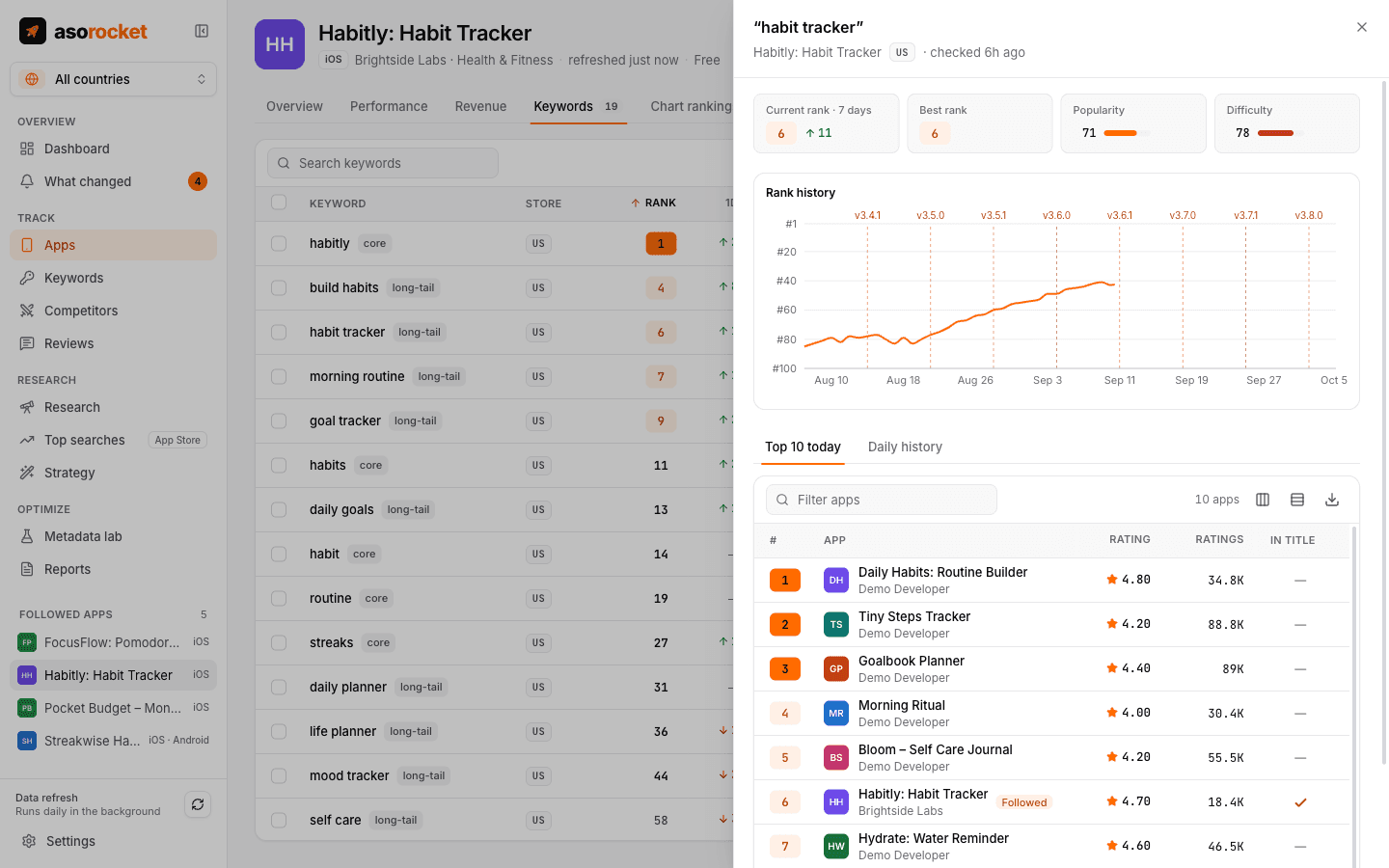Viewport: 1389px width, 868px height.
Task: Sort by RANK column header
Action: [653, 203]
